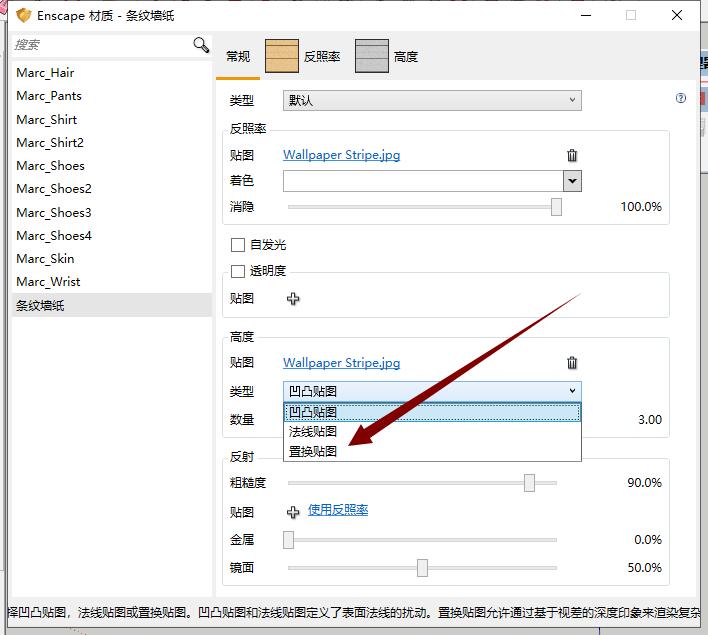This screenshot has width=708, height=635.
Task: Click the 着色 color field
Action: pyautogui.click(x=423, y=181)
